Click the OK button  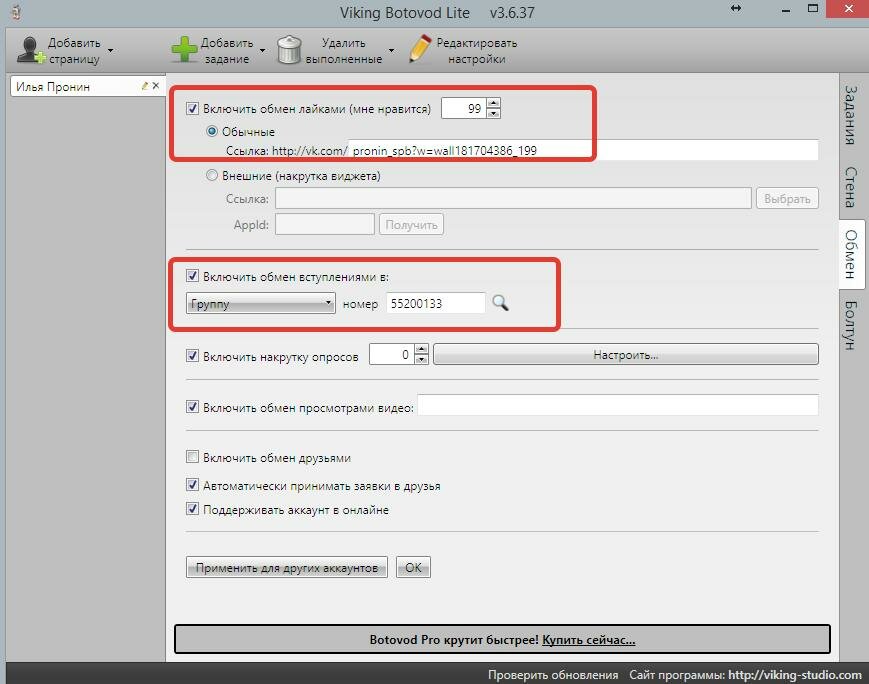[413, 568]
